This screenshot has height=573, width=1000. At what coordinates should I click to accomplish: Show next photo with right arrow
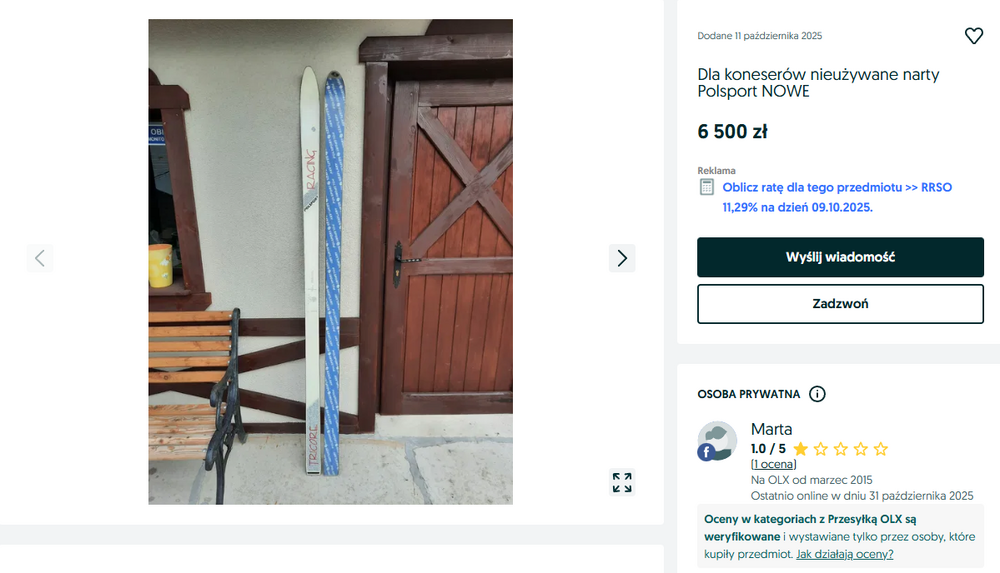point(622,258)
